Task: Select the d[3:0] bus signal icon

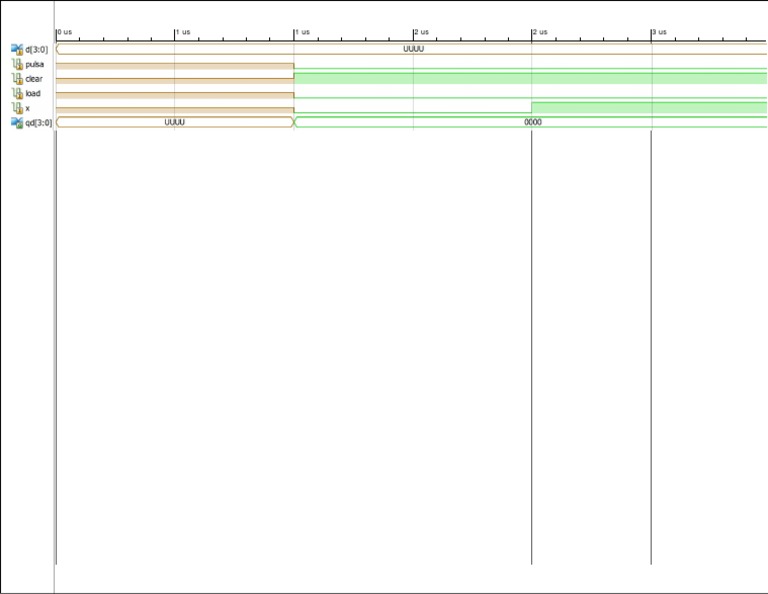Action: (17, 49)
